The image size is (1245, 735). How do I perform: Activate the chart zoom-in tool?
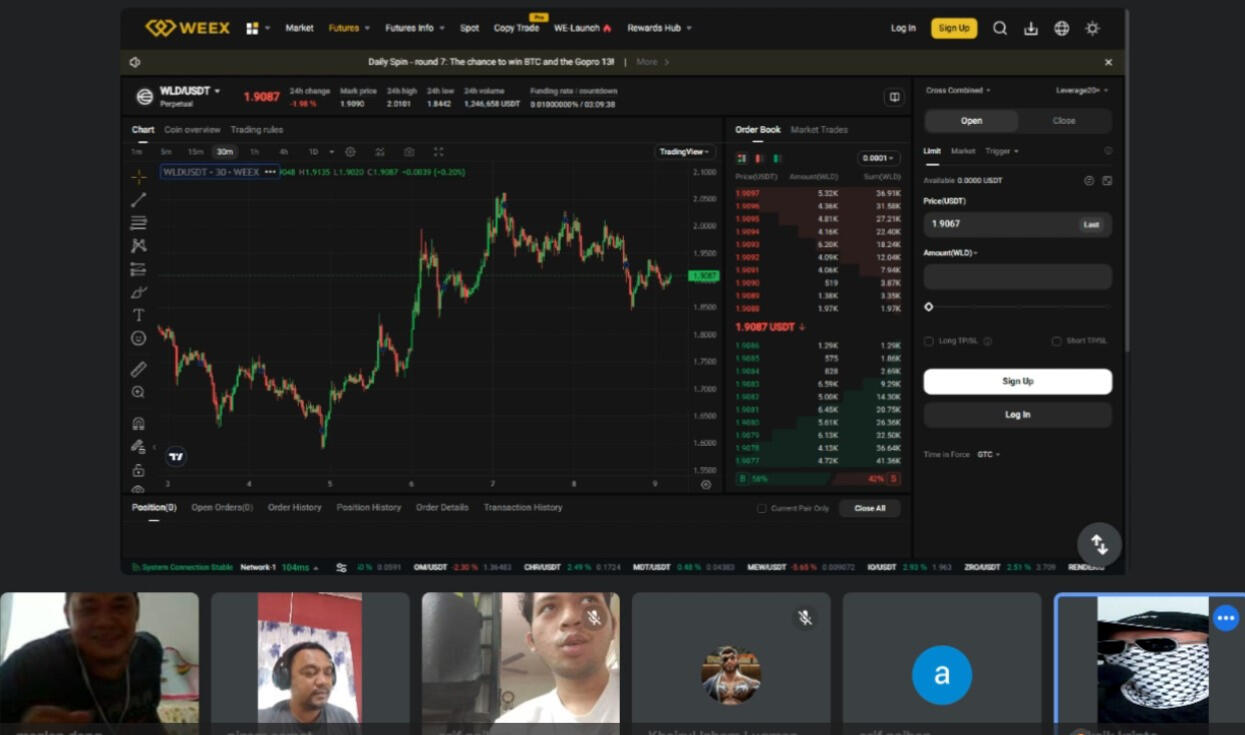(x=138, y=393)
